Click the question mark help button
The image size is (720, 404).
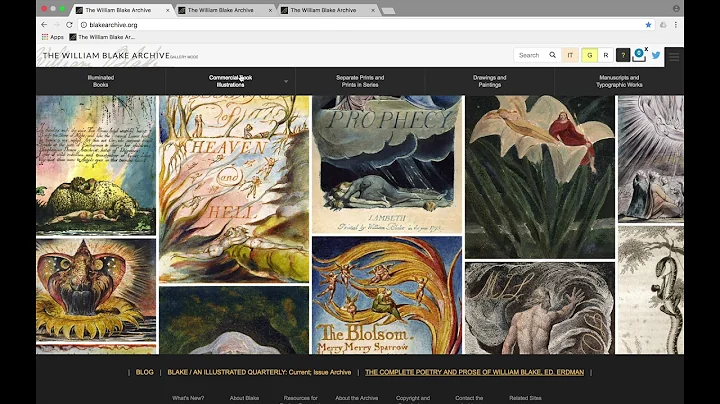(x=623, y=55)
